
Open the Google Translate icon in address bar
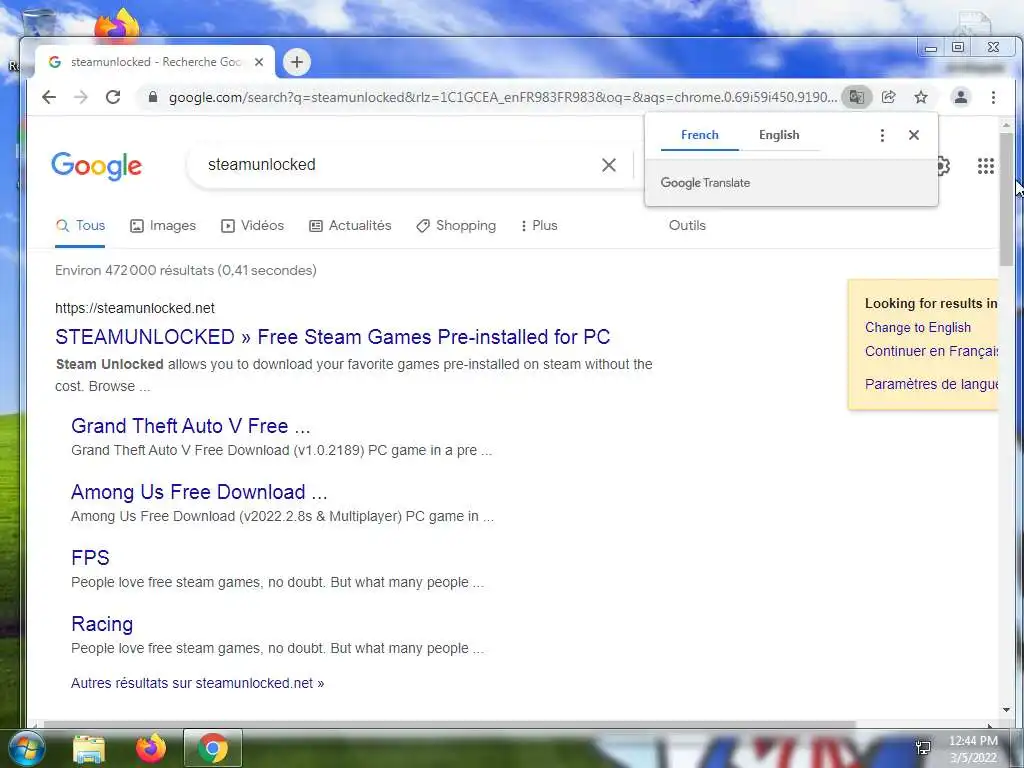coord(856,97)
